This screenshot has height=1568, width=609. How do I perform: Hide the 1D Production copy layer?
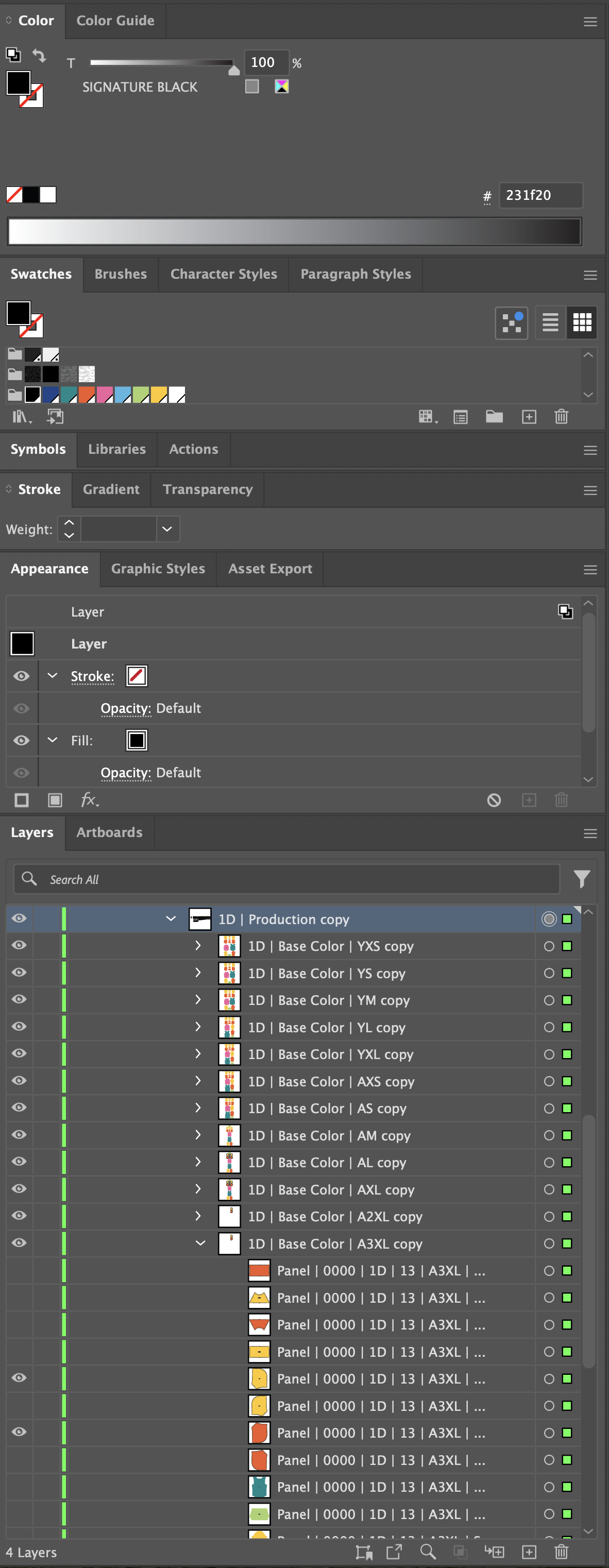[x=20, y=918]
